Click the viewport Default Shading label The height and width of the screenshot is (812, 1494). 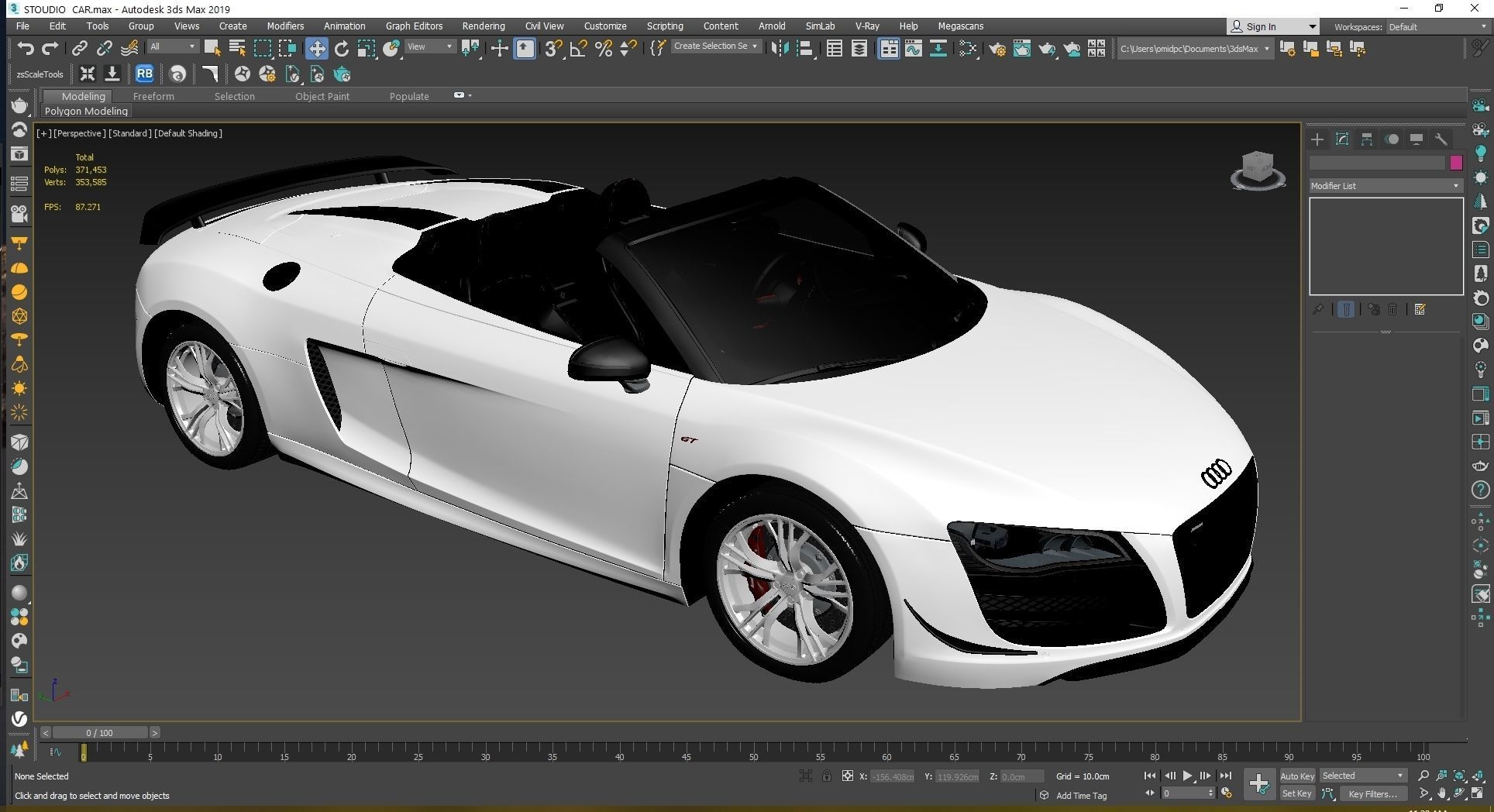(188, 133)
